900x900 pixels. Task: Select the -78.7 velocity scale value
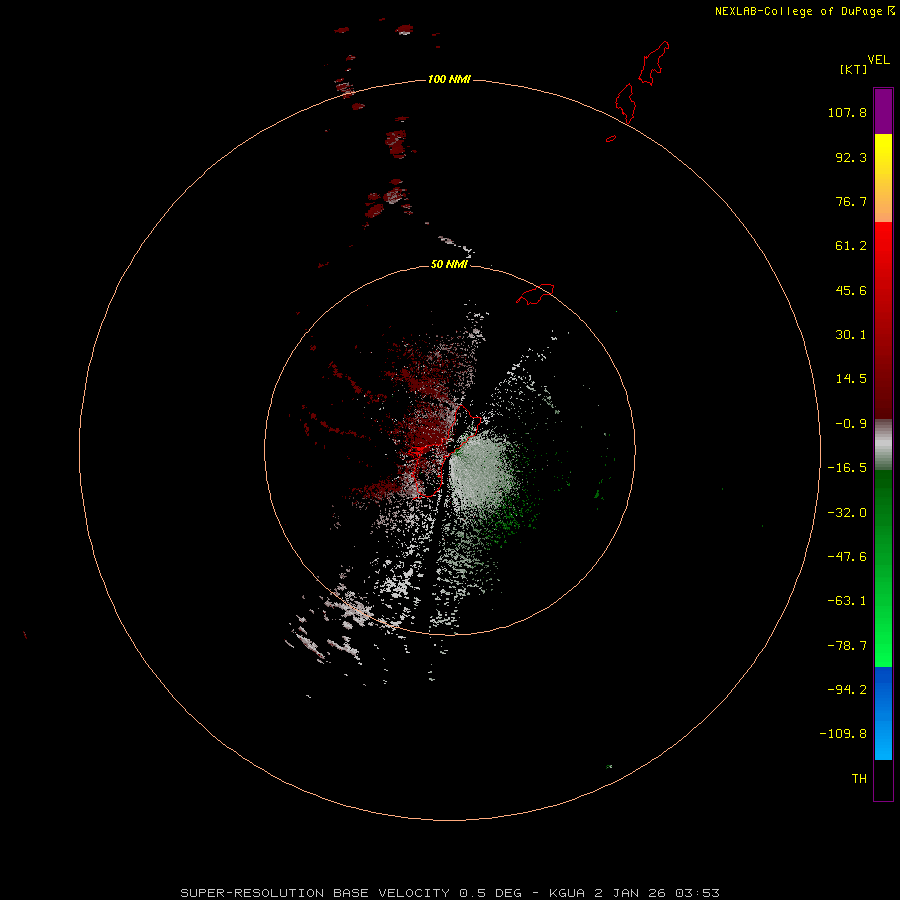tap(847, 646)
